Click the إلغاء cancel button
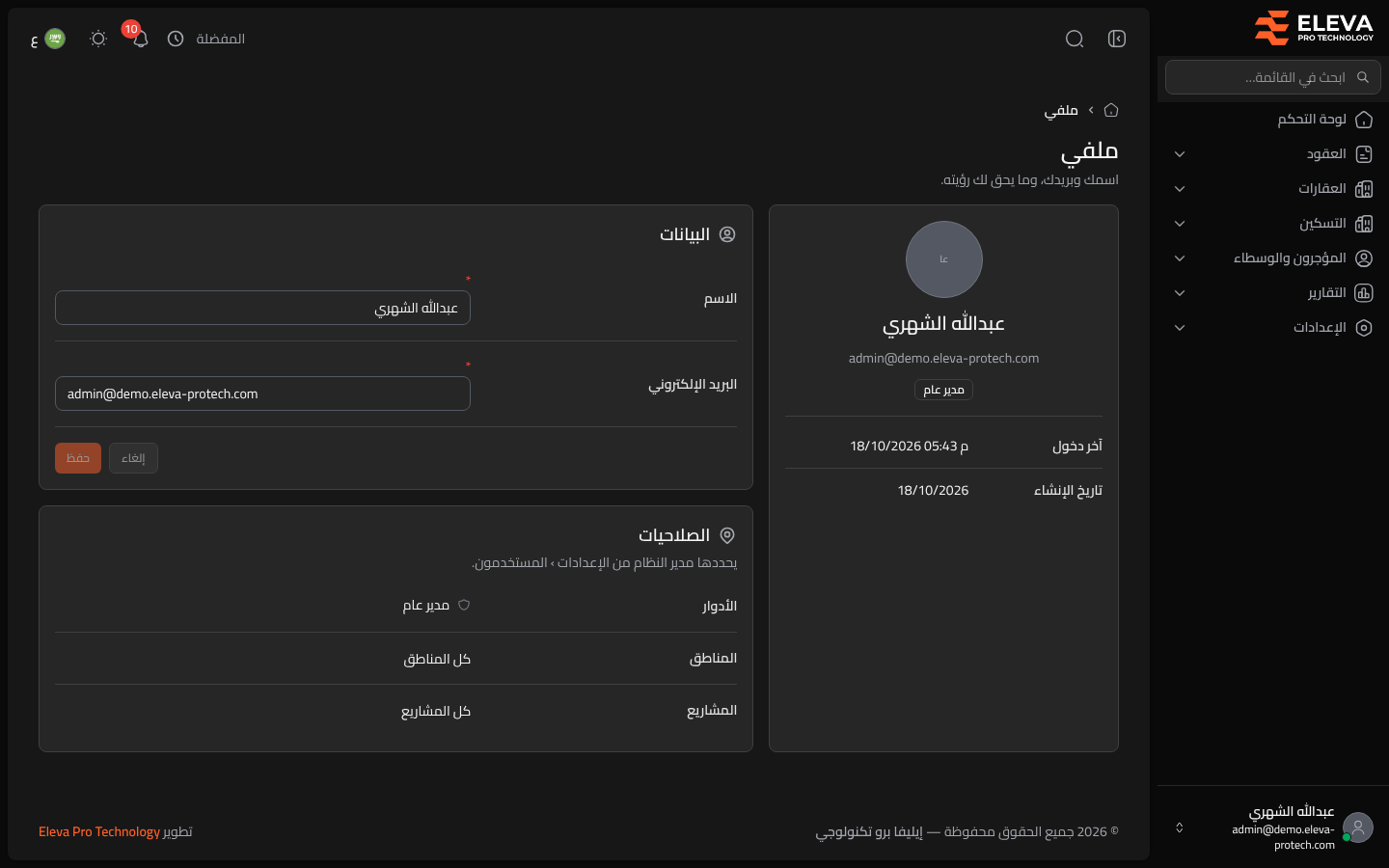1389x868 pixels. click(133, 458)
